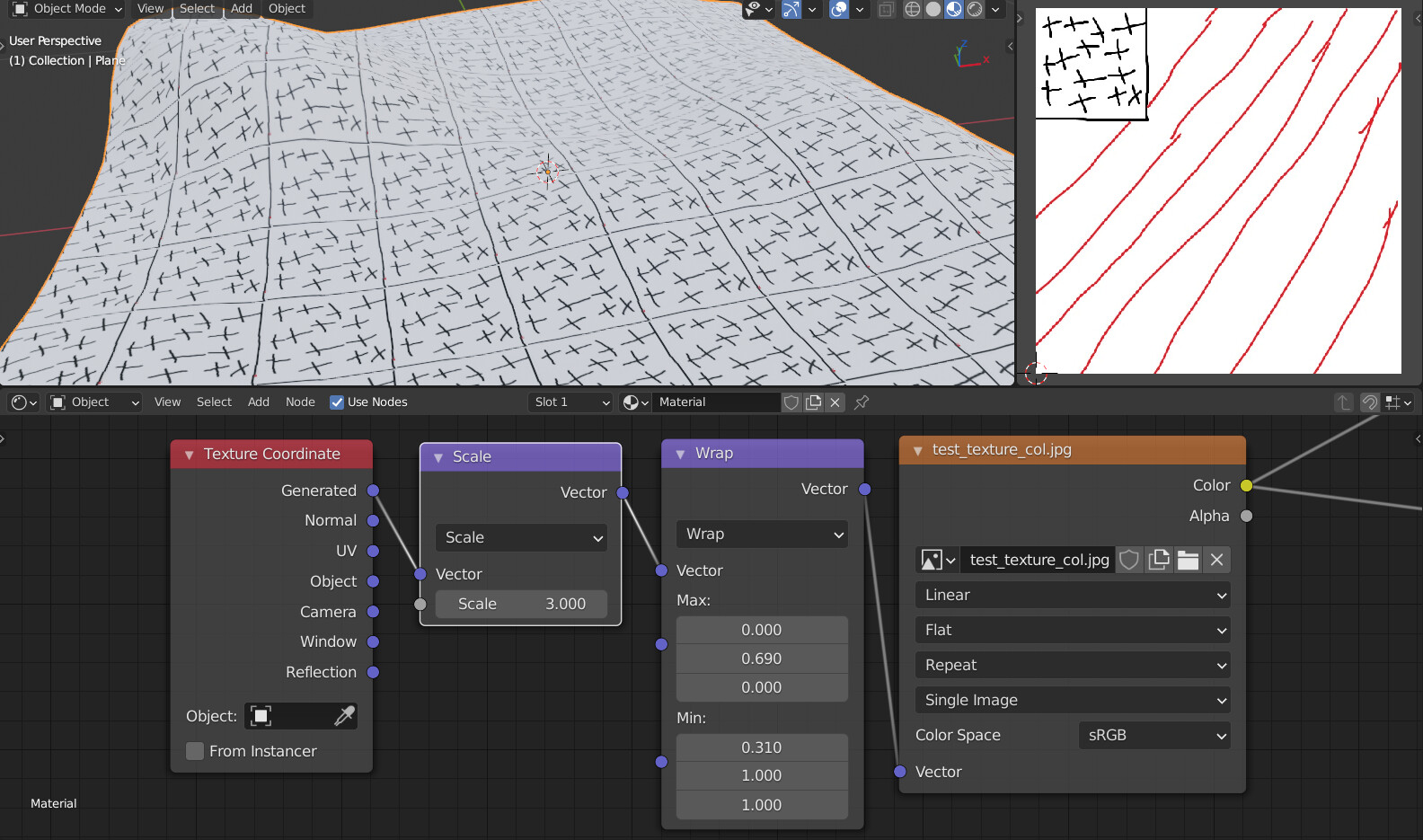Open shading options dropdown arrow
Image resolution: width=1423 pixels, height=840 pixels.
pyautogui.click(x=995, y=9)
